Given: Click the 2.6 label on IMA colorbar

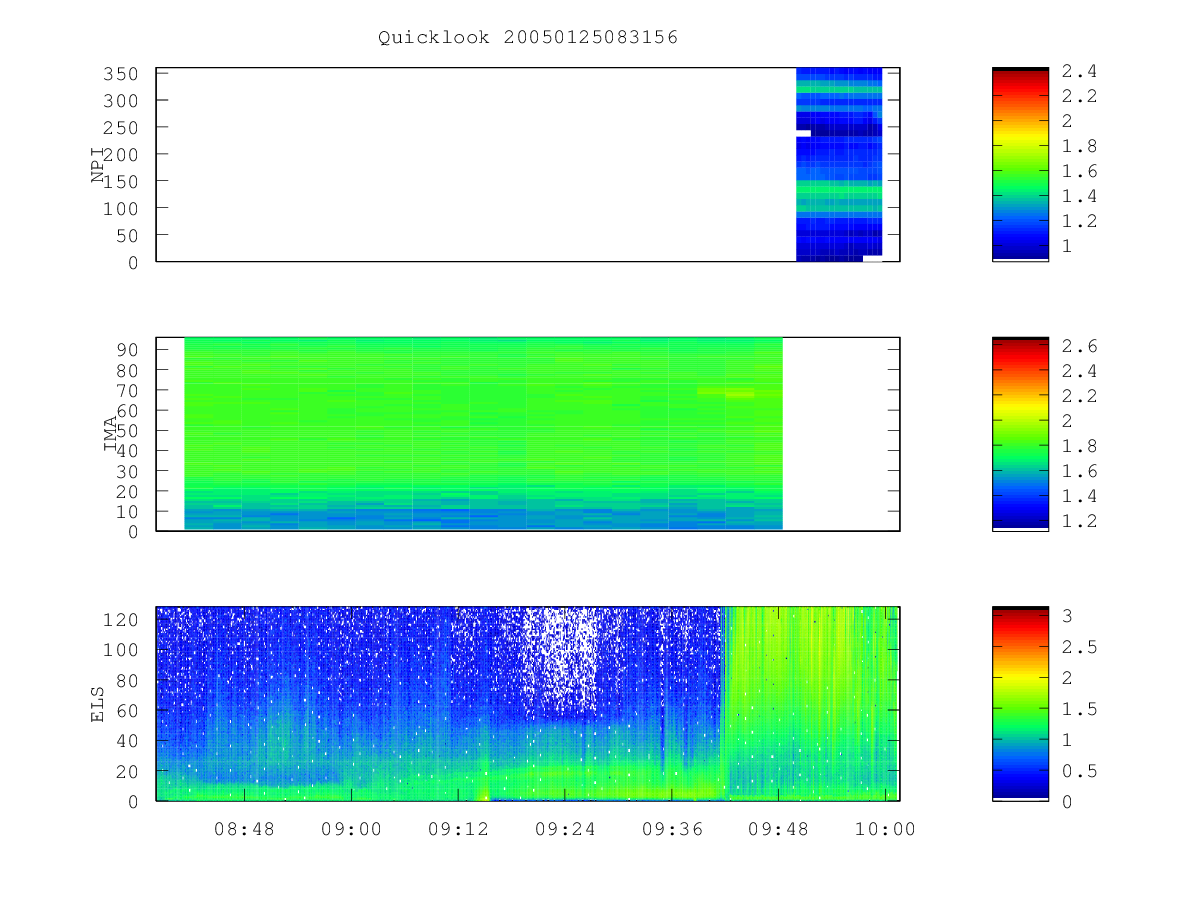Looking at the screenshot, I should 1079,346.
